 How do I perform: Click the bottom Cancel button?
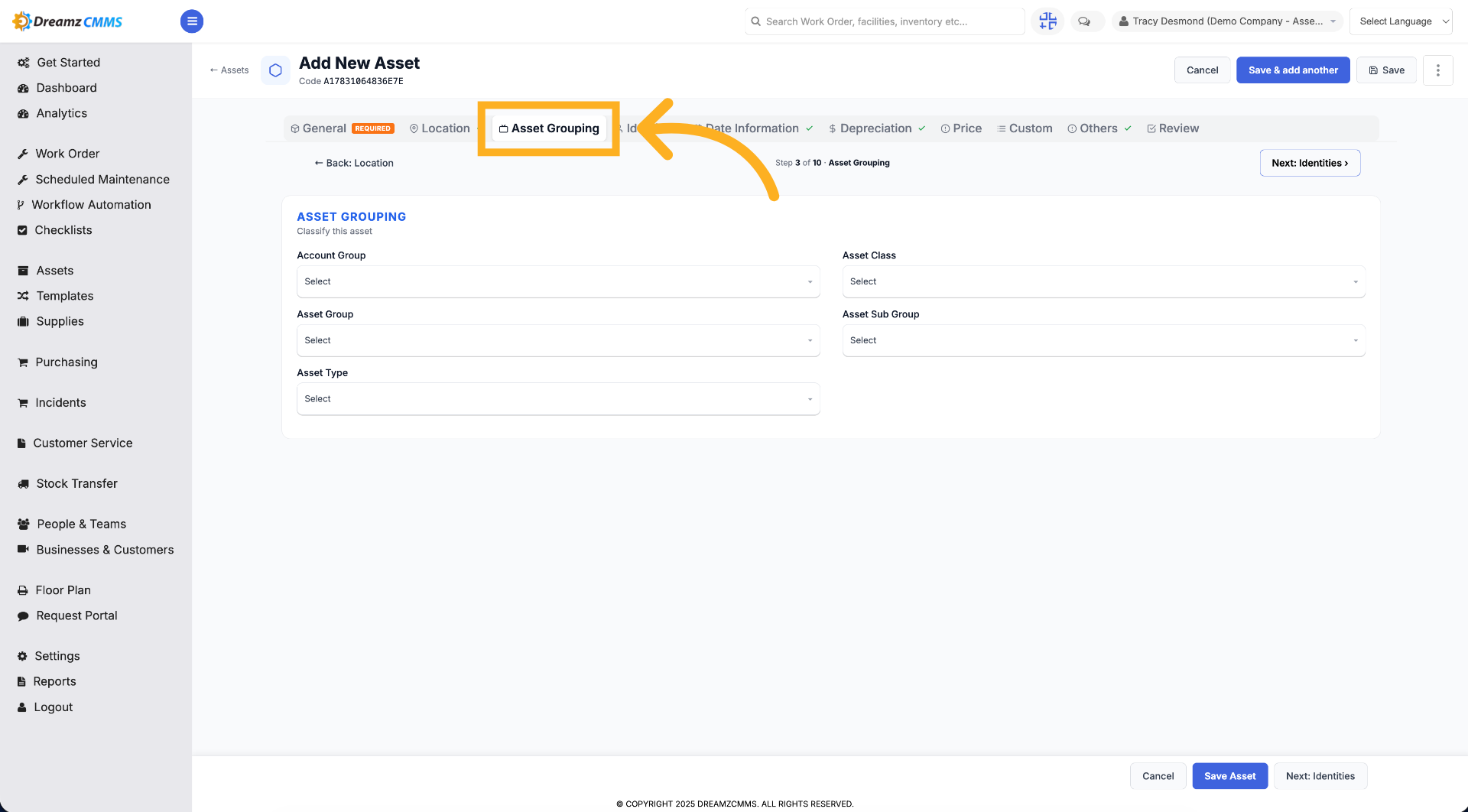coord(1158,776)
